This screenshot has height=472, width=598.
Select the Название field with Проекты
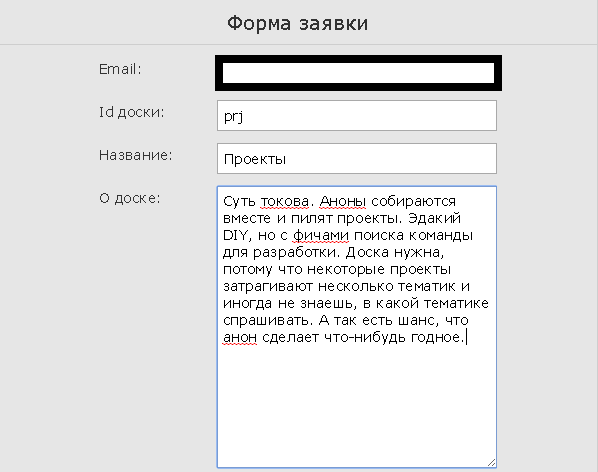coord(357,159)
